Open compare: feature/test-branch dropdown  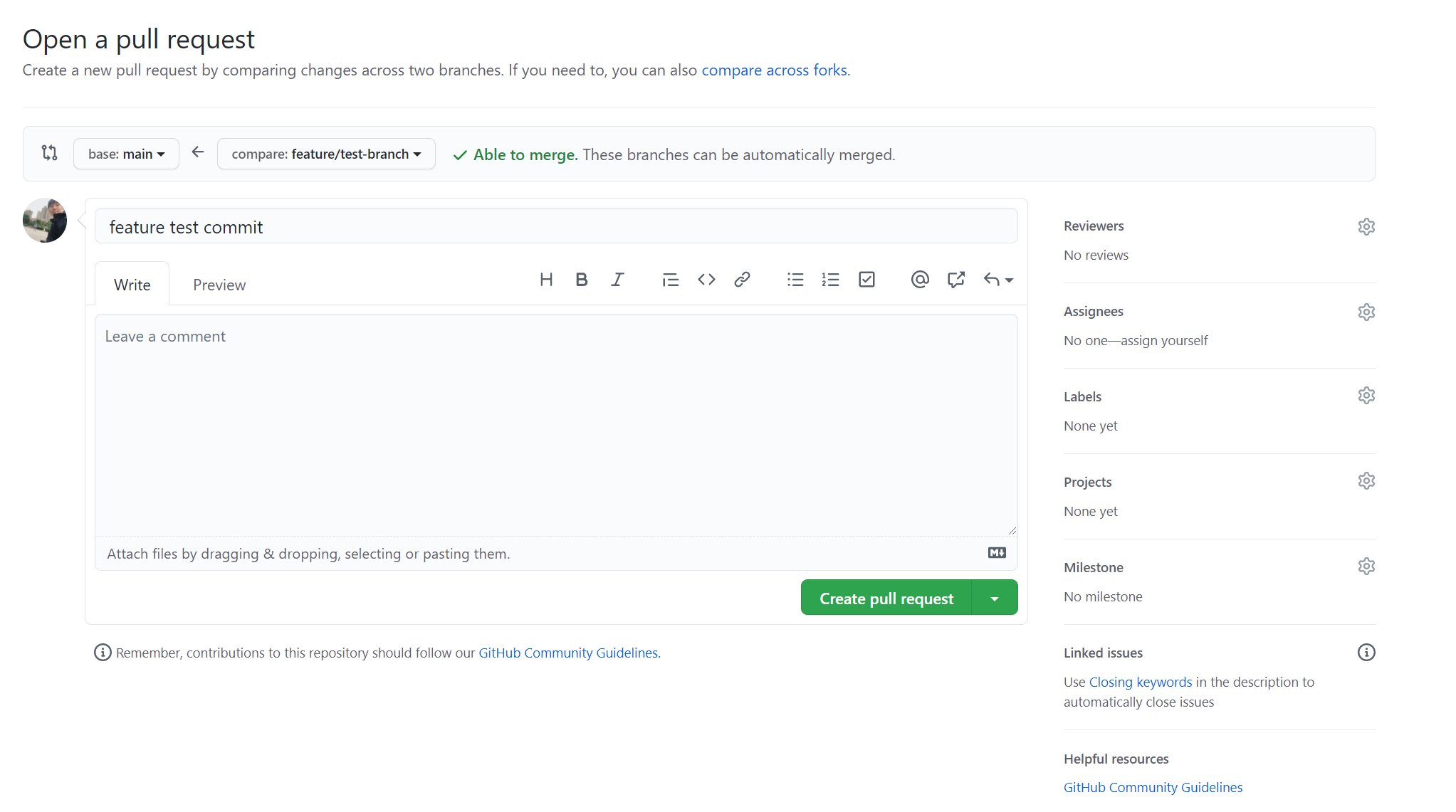pos(326,154)
